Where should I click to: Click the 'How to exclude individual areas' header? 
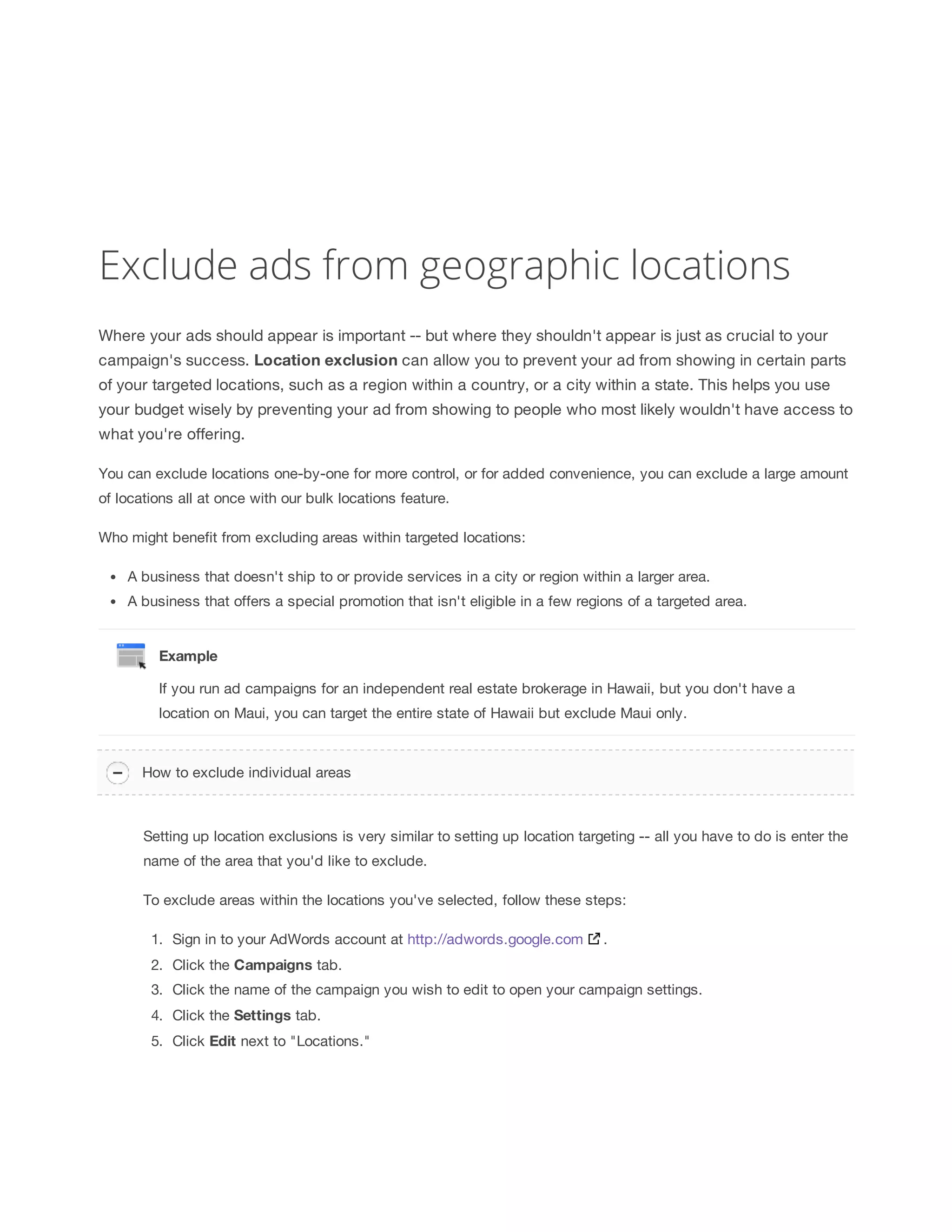(x=246, y=772)
